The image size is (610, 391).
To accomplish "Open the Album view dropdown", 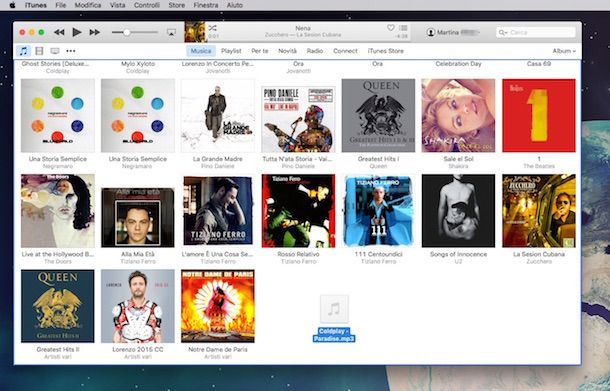I will (x=564, y=51).
